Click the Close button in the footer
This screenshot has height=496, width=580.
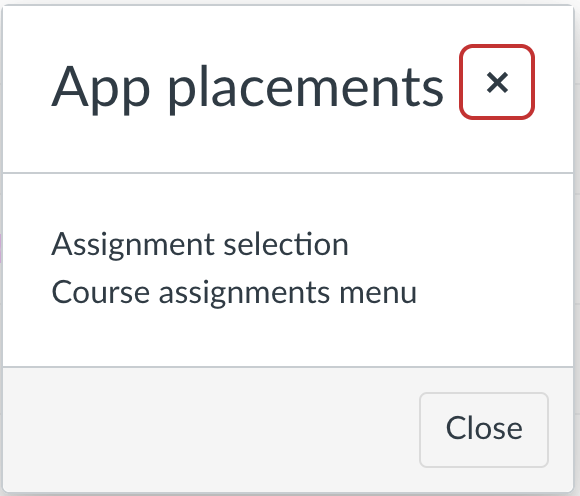coord(484,430)
